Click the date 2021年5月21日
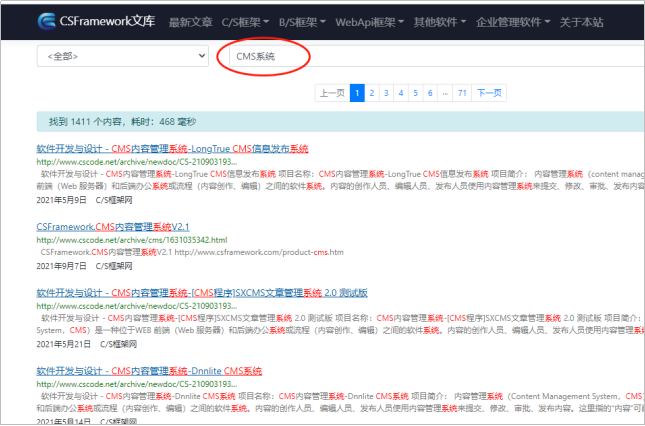This screenshot has width=645, height=426. pos(64,344)
